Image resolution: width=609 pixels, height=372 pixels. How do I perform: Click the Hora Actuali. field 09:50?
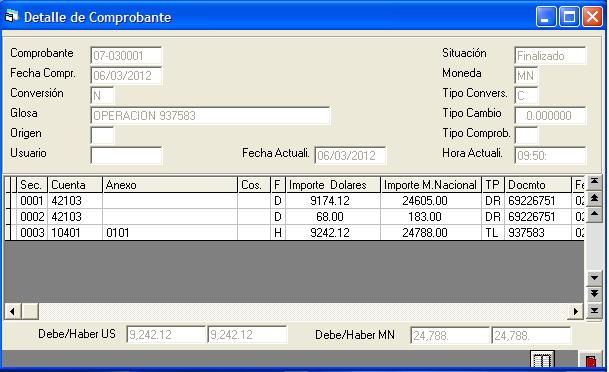550,155
